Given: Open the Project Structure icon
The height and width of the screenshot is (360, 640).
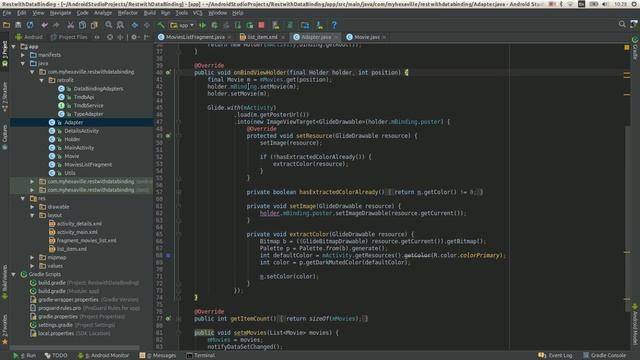Looking at the screenshot, I should (x=305, y=25).
